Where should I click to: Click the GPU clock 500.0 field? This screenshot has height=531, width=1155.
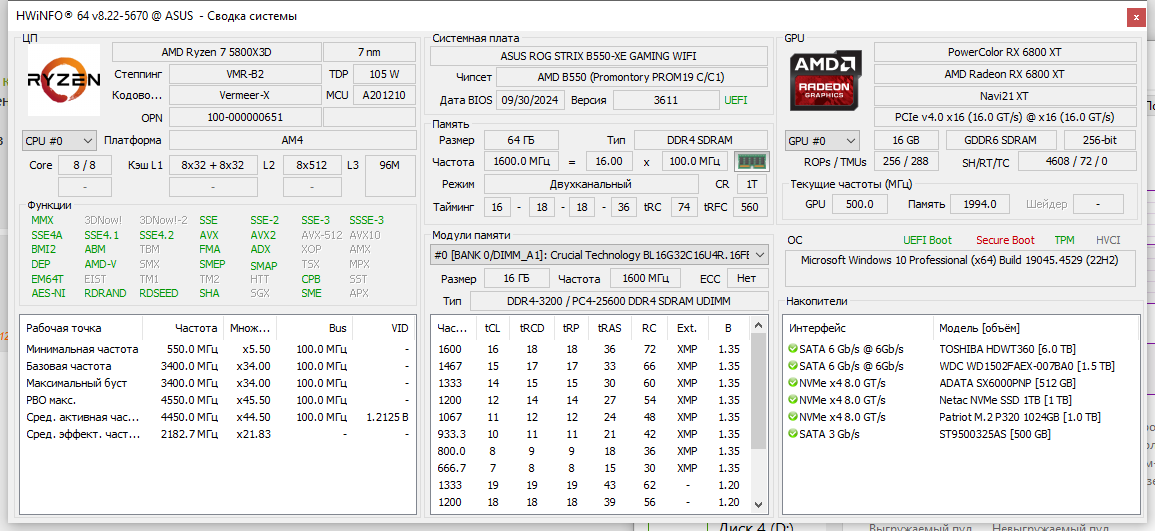coord(860,204)
